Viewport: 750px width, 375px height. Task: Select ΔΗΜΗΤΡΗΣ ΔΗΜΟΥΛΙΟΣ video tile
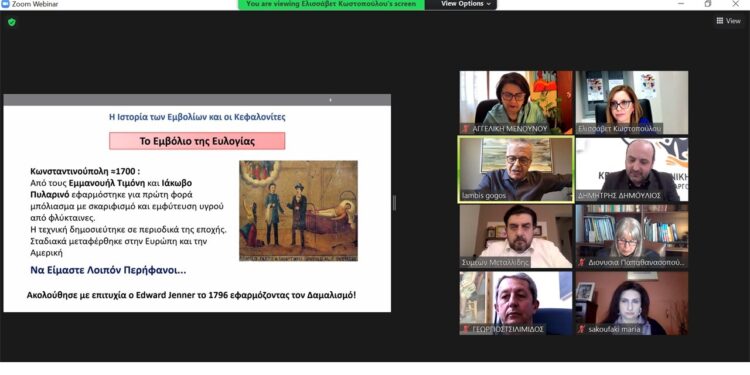point(632,169)
